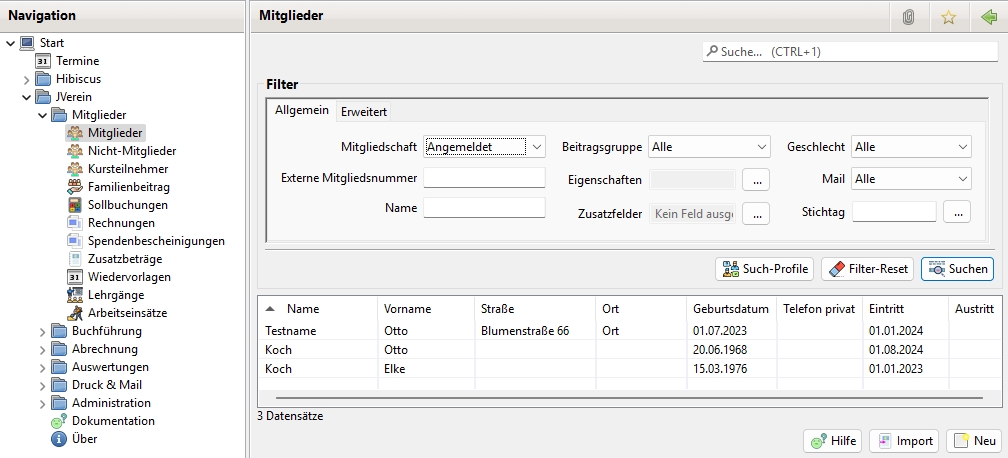Image resolution: width=1008 pixels, height=458 pixels.
Task: Click the star favorites icon
Action: 948,16
